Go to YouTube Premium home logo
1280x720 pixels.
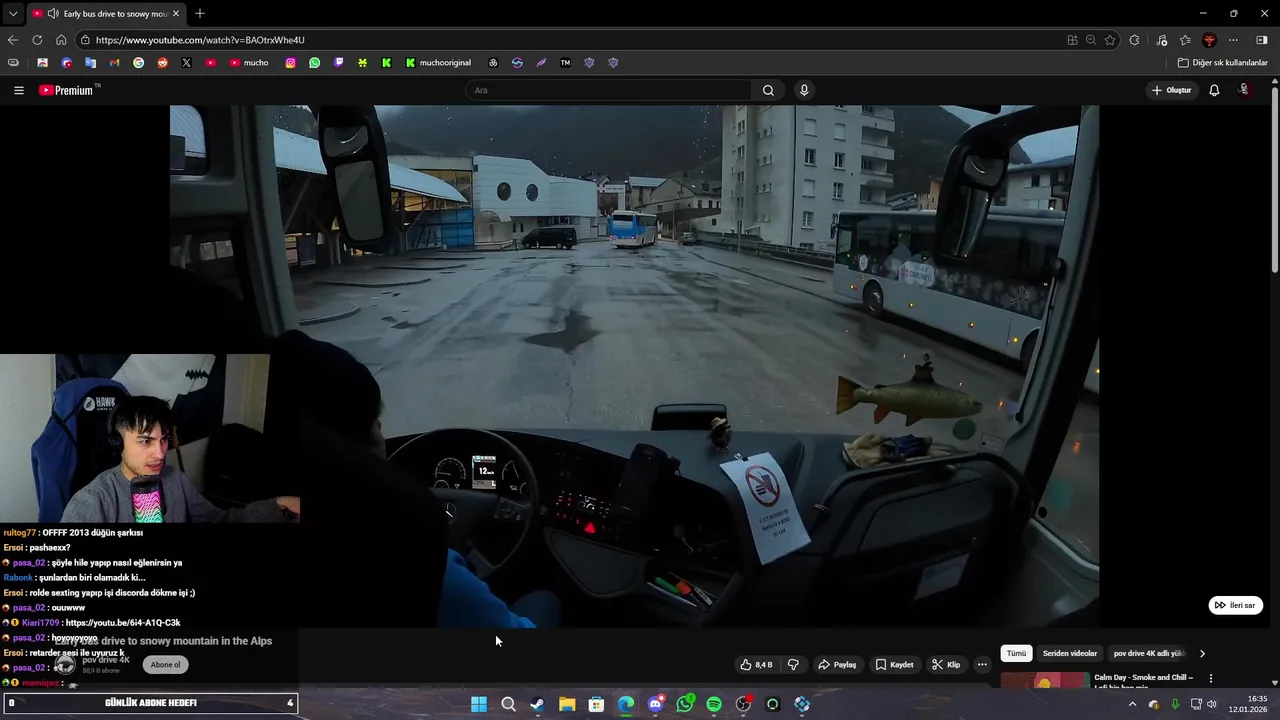(66, 90)
